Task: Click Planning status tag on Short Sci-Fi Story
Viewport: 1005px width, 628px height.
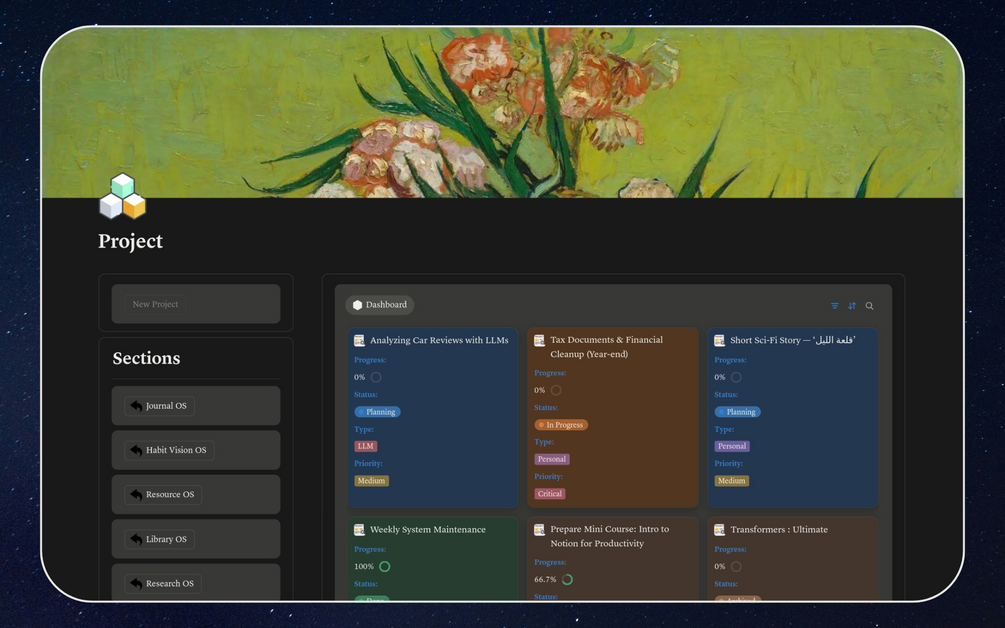Action: pos(738,412)
